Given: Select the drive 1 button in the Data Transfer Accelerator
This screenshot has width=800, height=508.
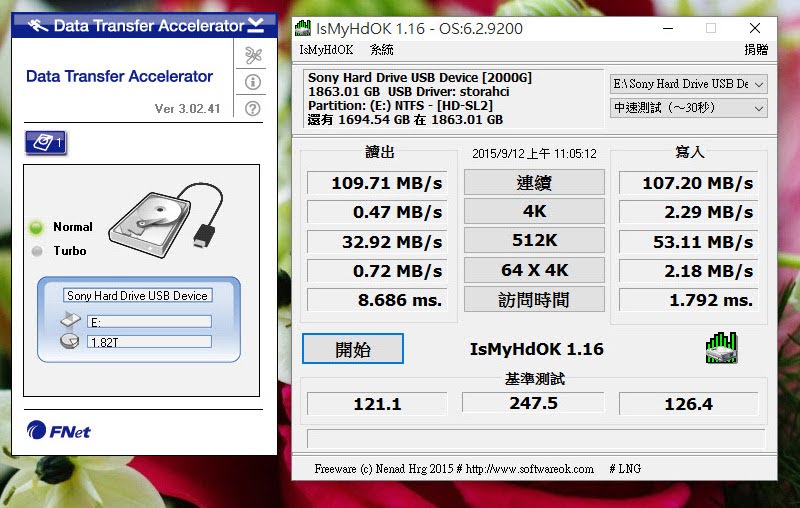Looking at the screenshot, I should click(x=46, y=142).
